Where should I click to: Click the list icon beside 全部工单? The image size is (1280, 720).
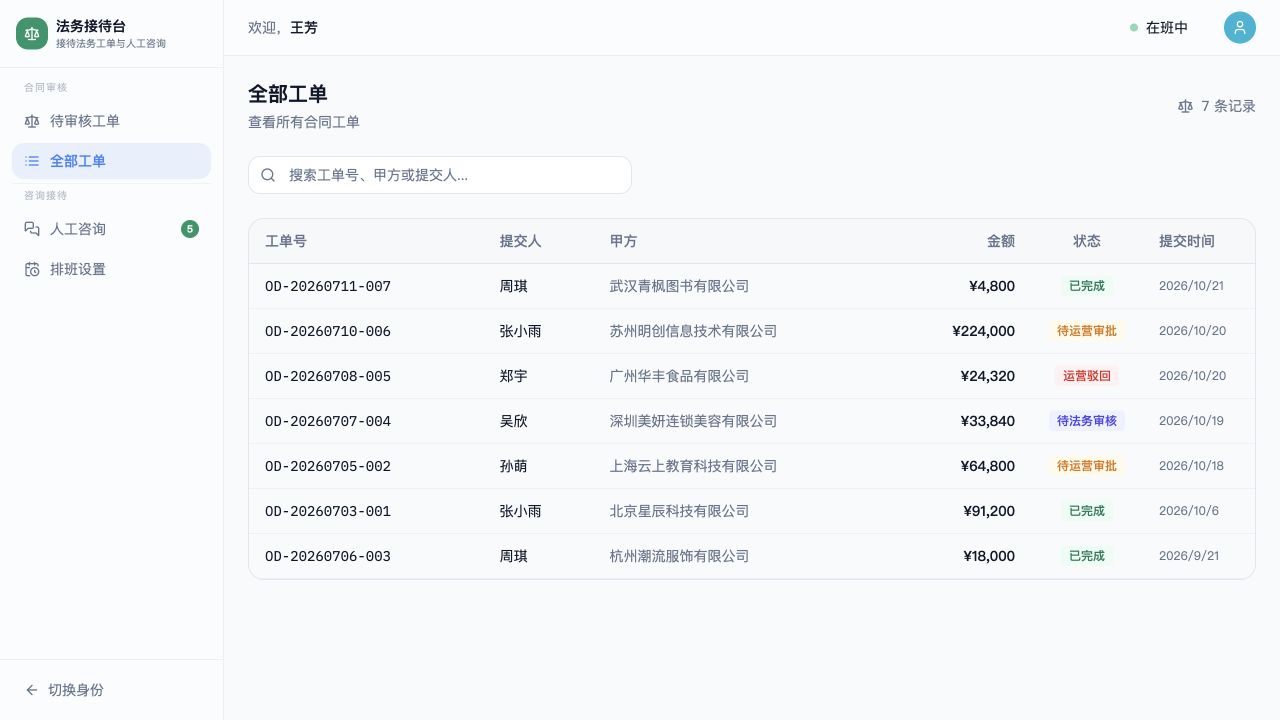pos(32,161)
